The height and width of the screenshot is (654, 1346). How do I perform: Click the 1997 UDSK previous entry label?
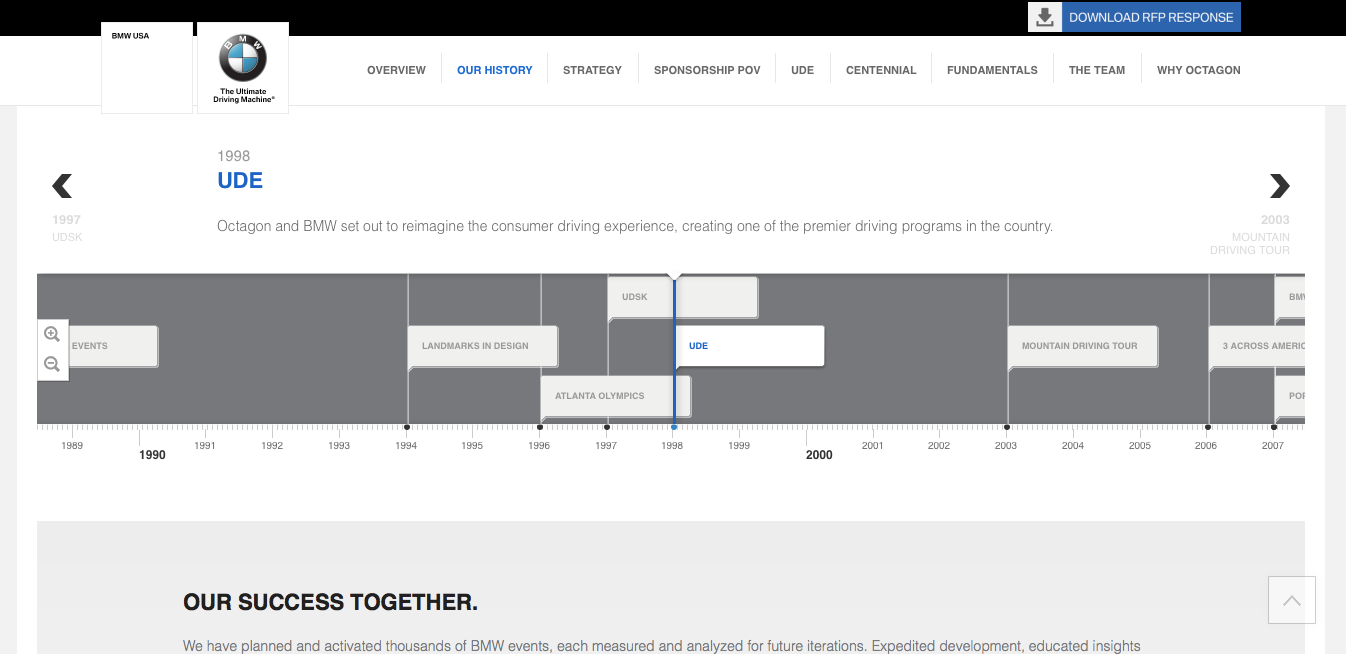point(67,228)
